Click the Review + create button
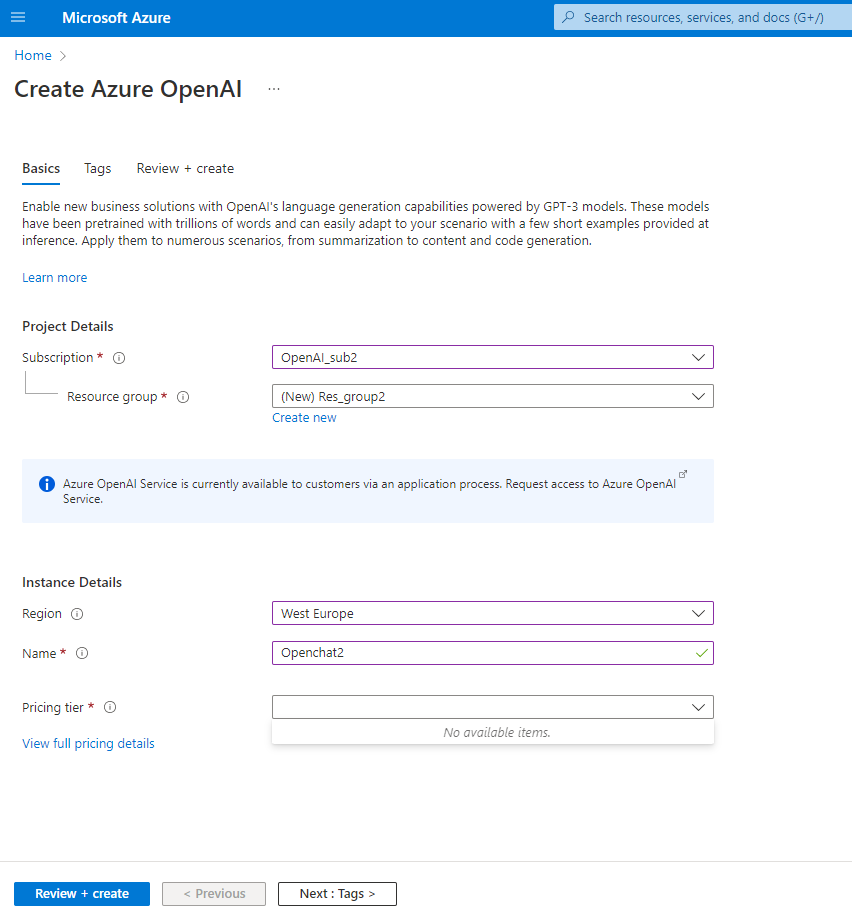Viewport: 852px width, 914px height. 82,894
